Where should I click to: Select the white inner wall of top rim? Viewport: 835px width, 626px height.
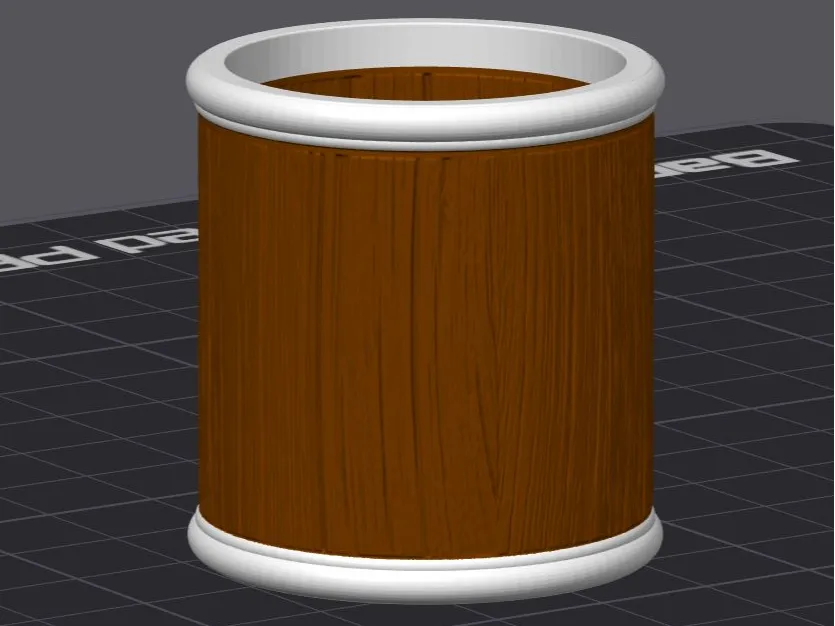426,51
